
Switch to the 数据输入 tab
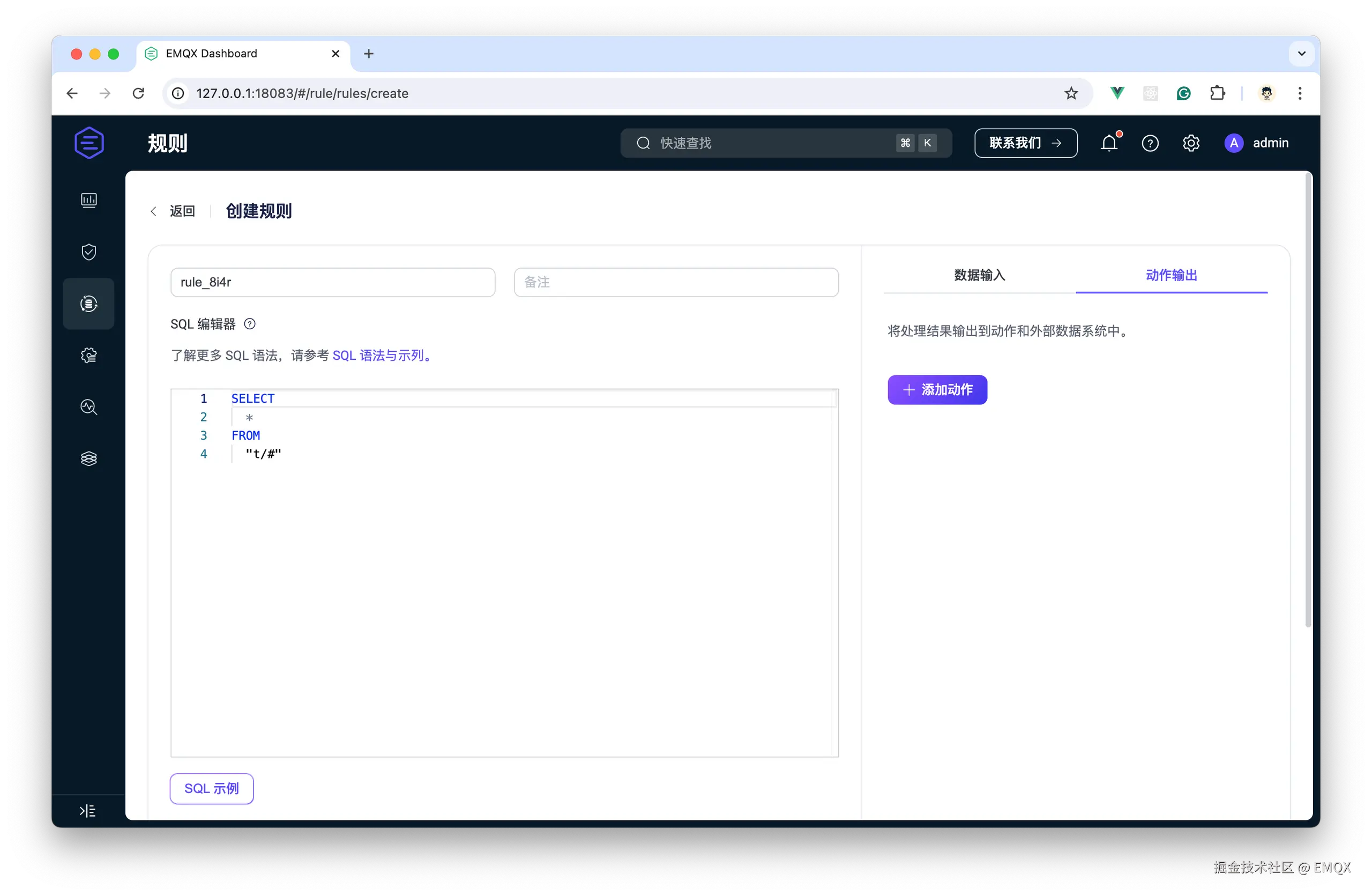[x=980, y=275]
